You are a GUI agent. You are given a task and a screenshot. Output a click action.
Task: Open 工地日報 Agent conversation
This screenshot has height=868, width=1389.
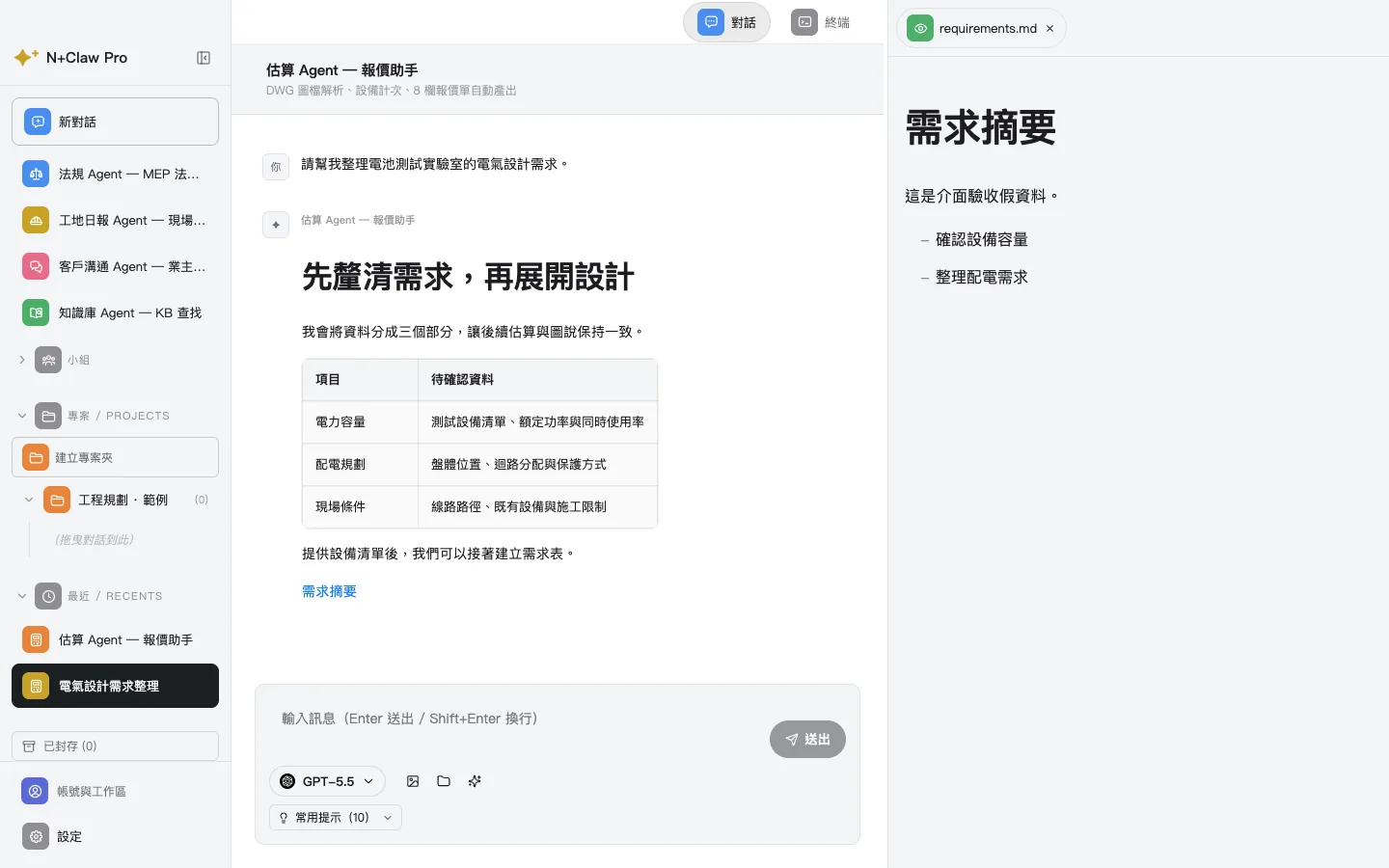tap(115, 220)
